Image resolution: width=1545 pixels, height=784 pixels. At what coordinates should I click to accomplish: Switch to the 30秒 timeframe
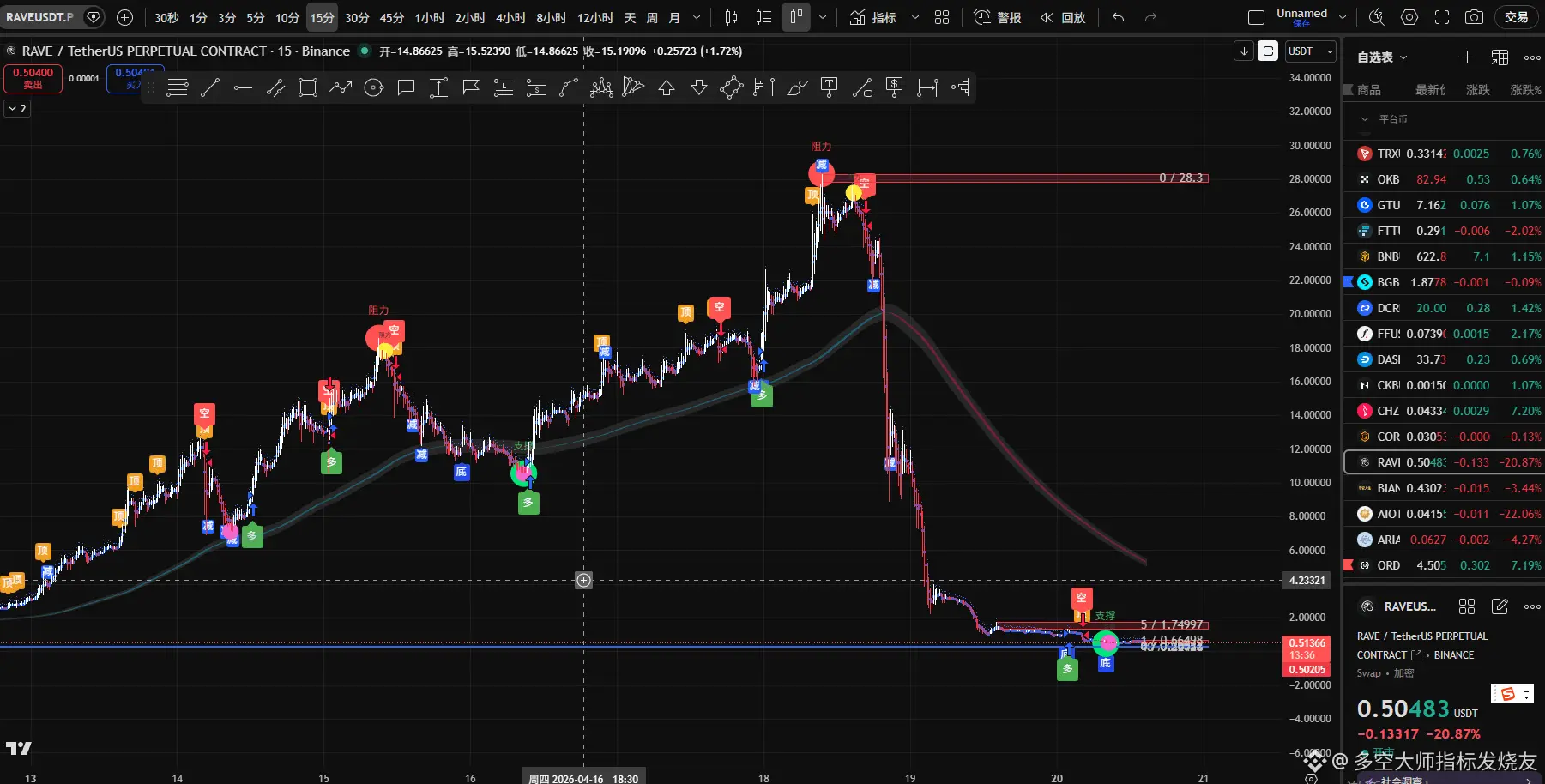pyautogui.click(x=166, y=17)
